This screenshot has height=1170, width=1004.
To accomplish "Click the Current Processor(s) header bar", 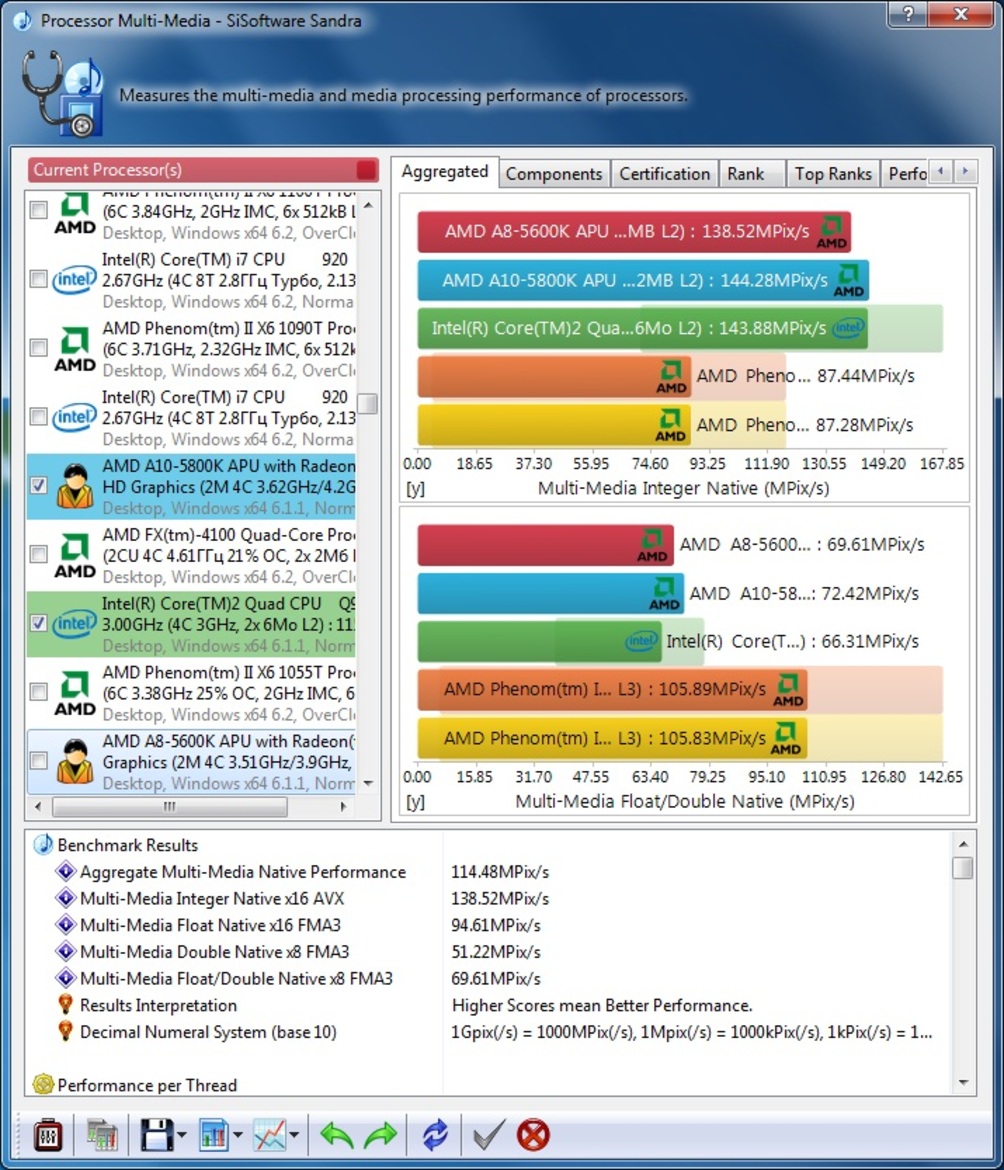I will [204, 170].
